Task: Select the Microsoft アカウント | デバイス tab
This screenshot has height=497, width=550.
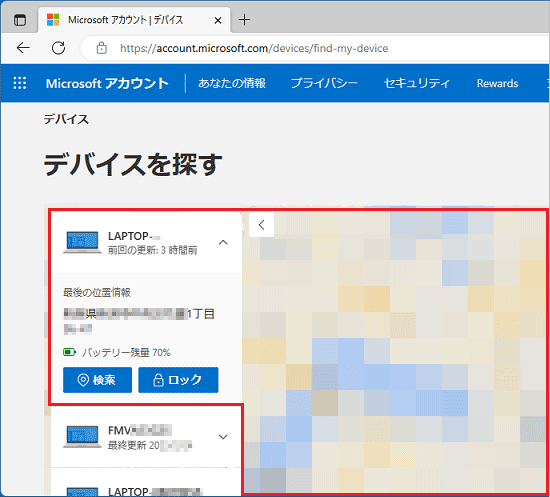Action: pyautogui.click(x=134, y=20)
